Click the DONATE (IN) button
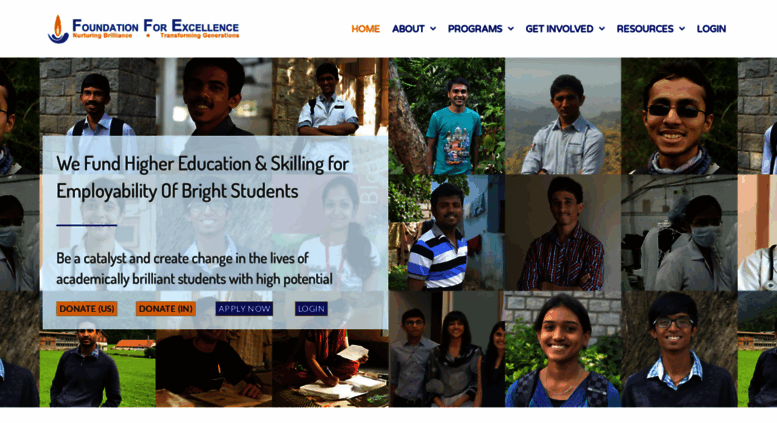Image resolution: width=777 pixels, height=423 pixels. [166, 309]
